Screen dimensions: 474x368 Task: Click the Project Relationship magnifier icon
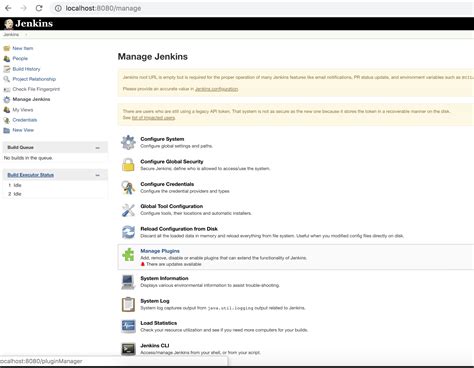click(7, 79)
